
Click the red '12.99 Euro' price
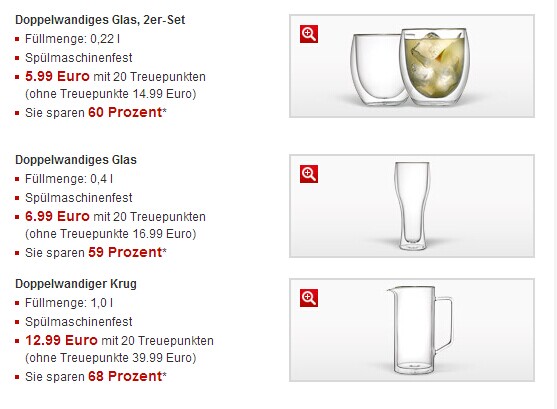61,340
